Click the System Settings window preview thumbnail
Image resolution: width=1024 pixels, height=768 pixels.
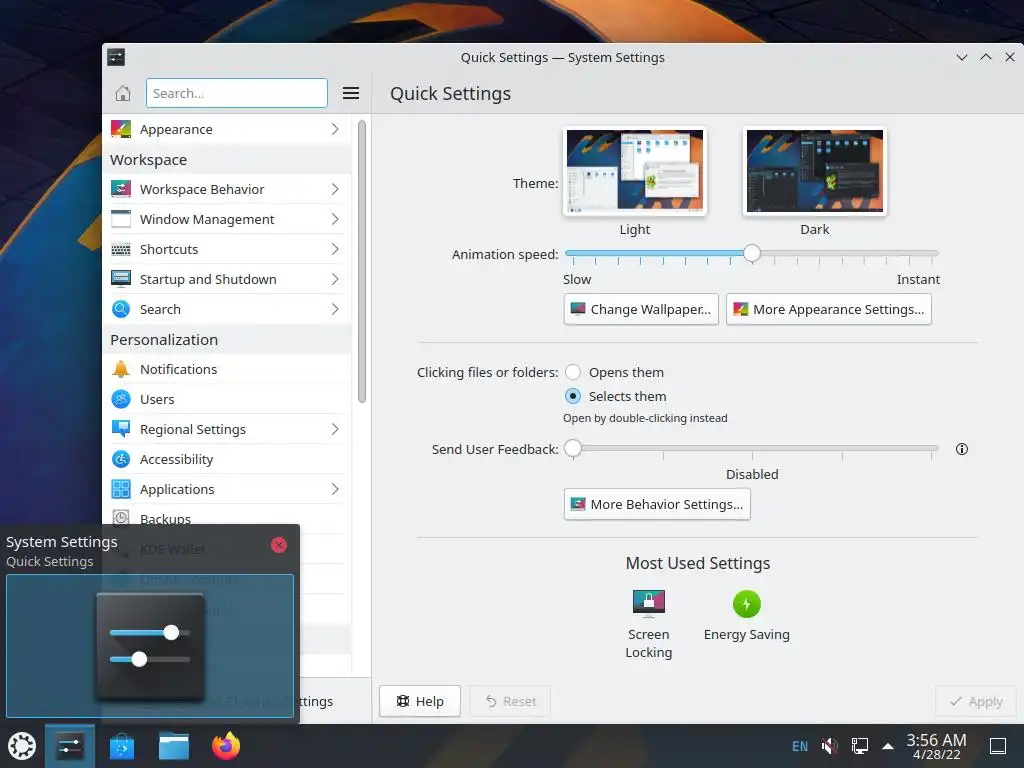click(x=150, y=646)
